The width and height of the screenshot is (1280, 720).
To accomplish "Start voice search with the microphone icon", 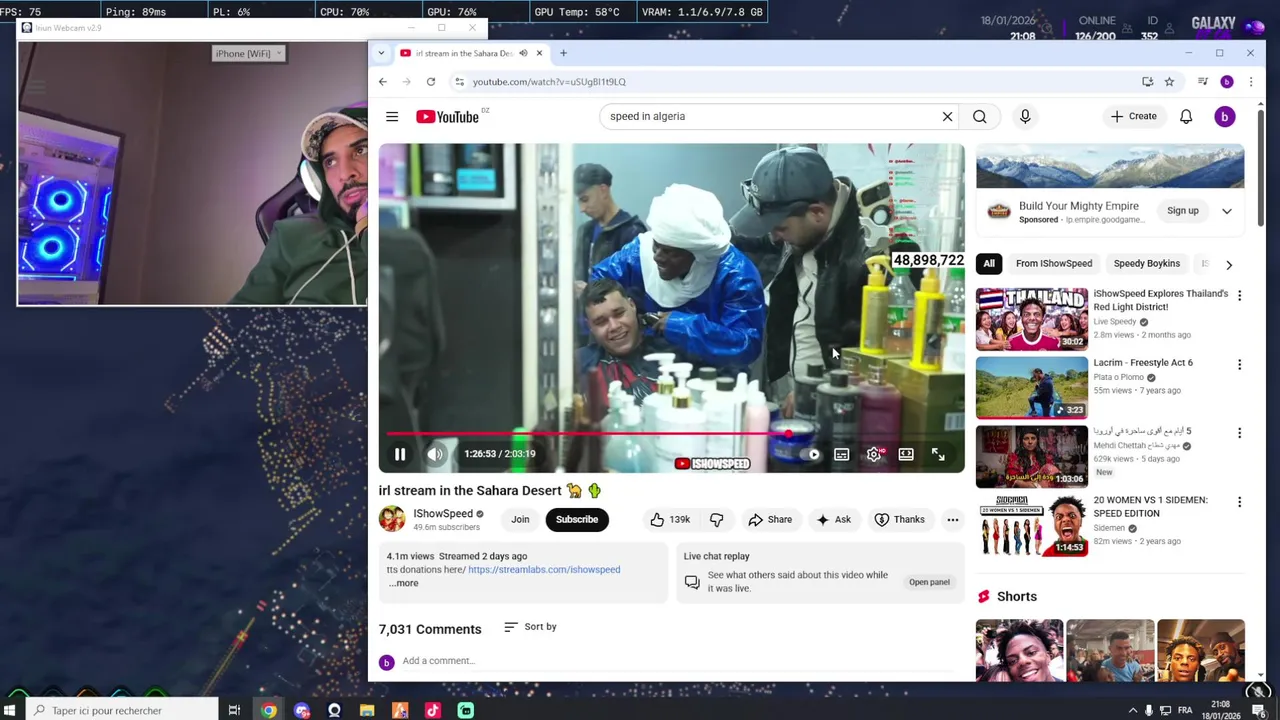I will 1025,117.
